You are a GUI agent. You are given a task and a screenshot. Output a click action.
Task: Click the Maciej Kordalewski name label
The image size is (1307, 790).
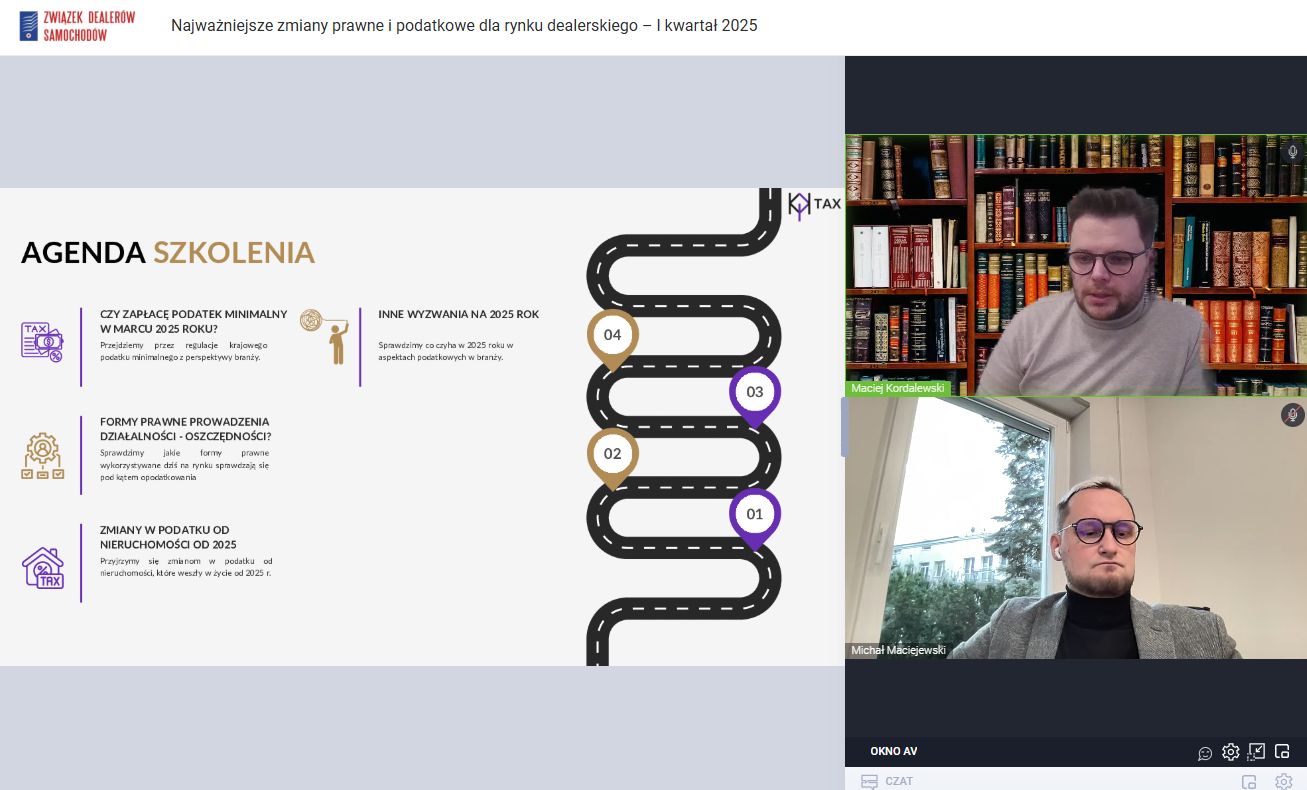[x=897, y=388]
